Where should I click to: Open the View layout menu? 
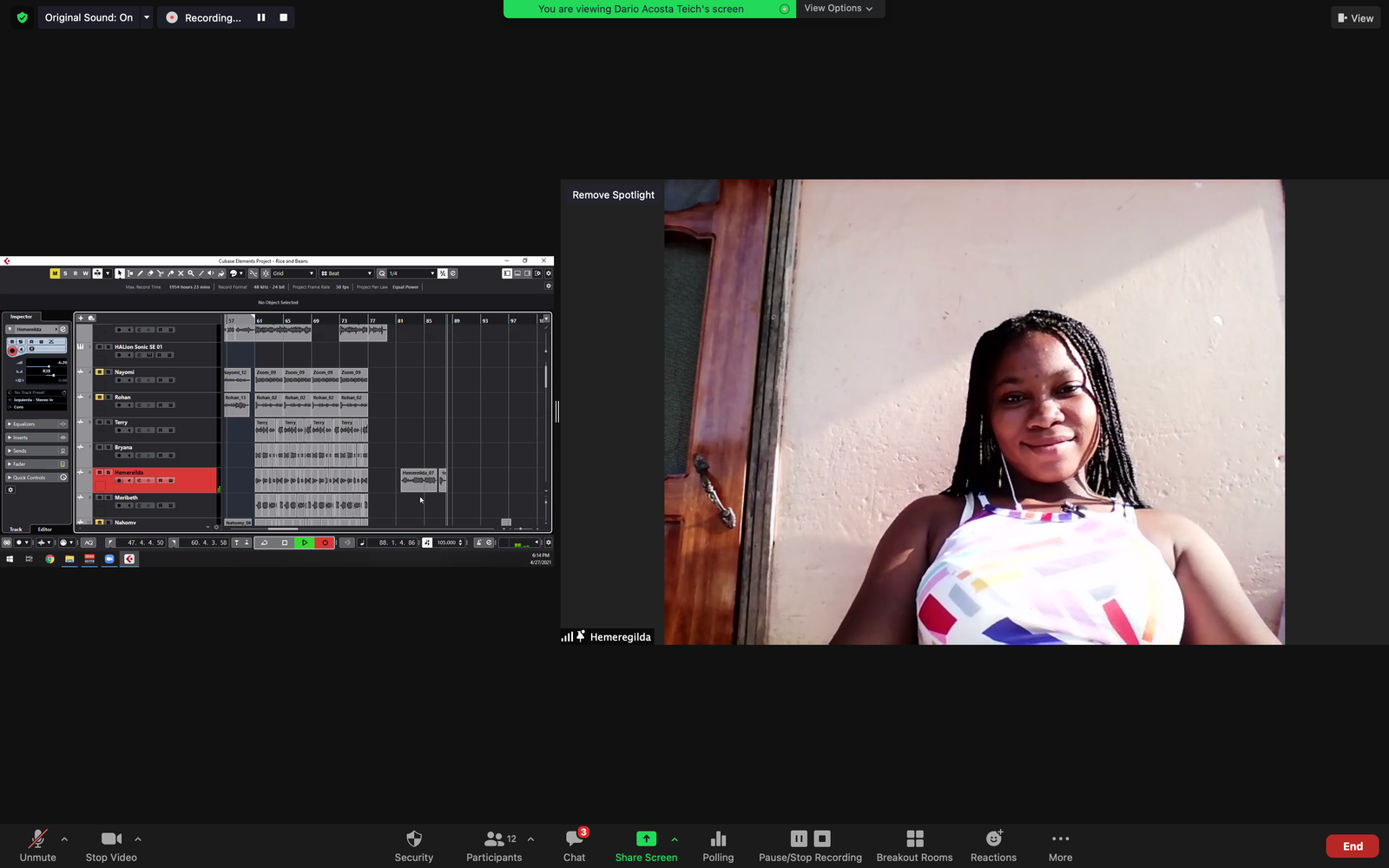tap(1355, 18)
